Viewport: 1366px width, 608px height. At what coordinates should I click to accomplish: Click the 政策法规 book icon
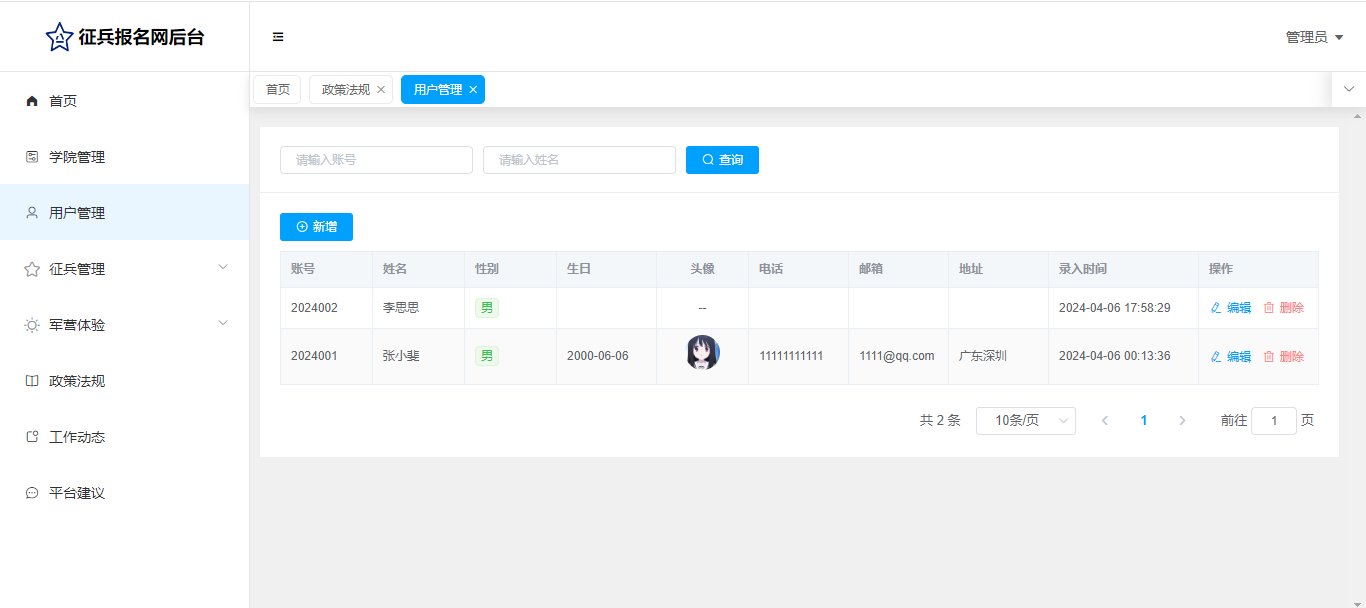point(32,381)
